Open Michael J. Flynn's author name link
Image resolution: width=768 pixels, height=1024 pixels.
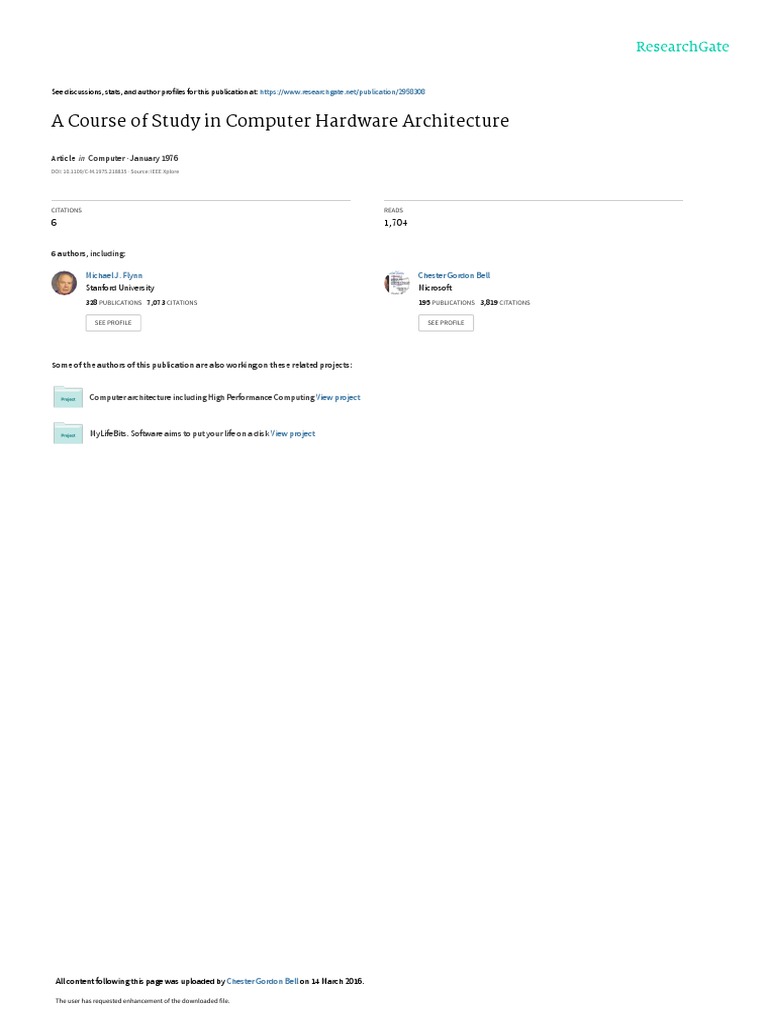(114, 276)
